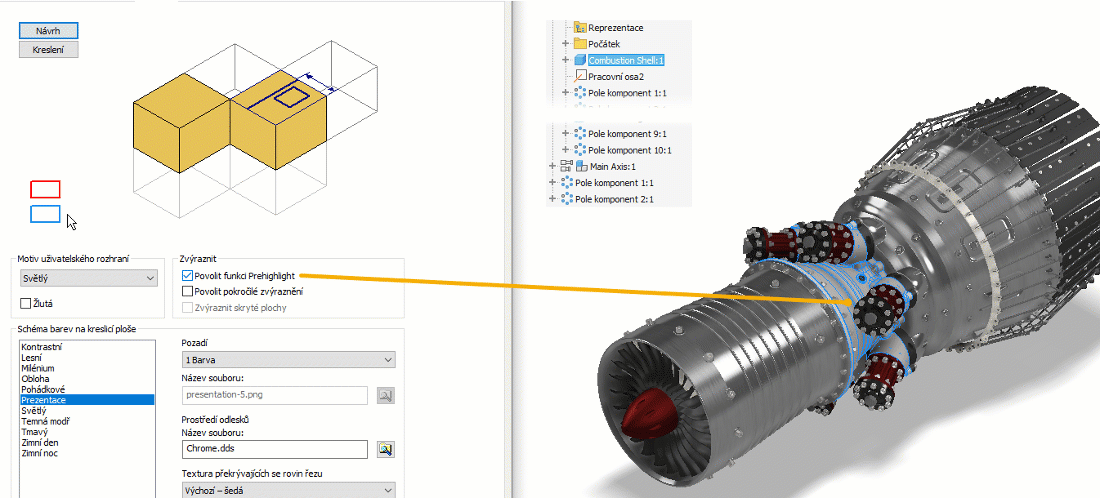Click the blue outline color sample
The image size is (1100, 498).
[45, 214]
